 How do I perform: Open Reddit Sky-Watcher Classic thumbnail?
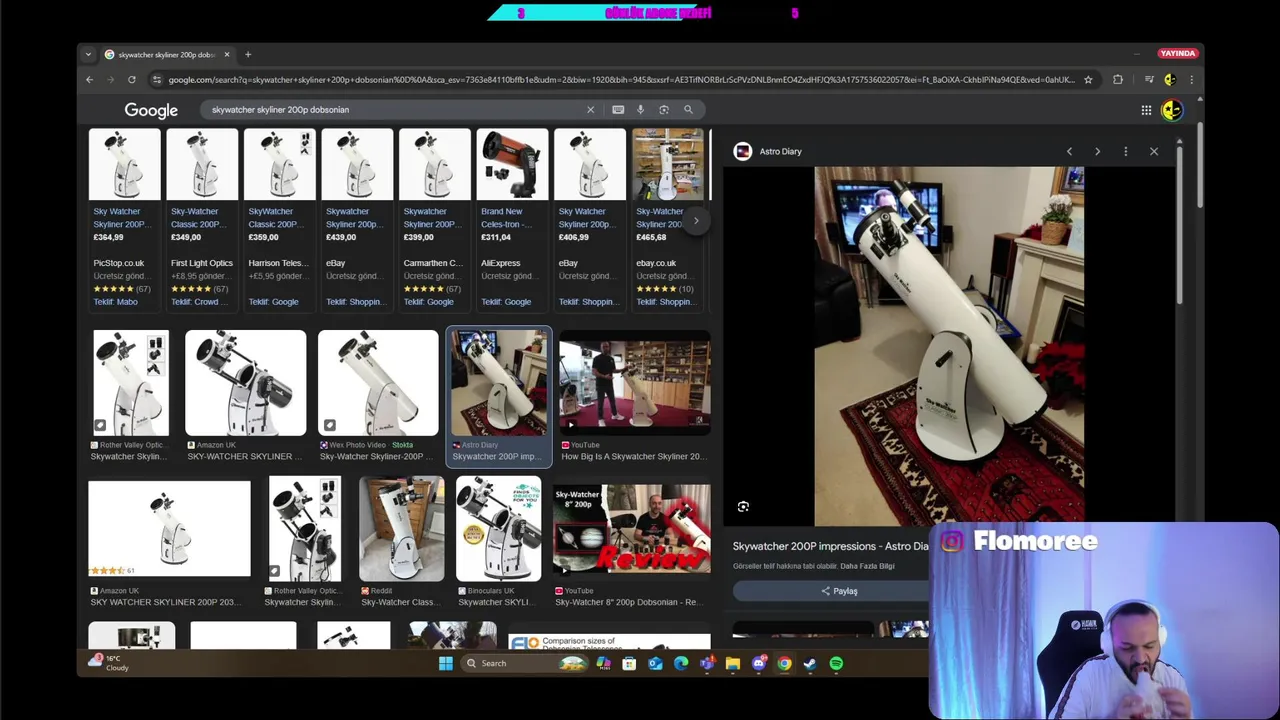coord(402,529)
